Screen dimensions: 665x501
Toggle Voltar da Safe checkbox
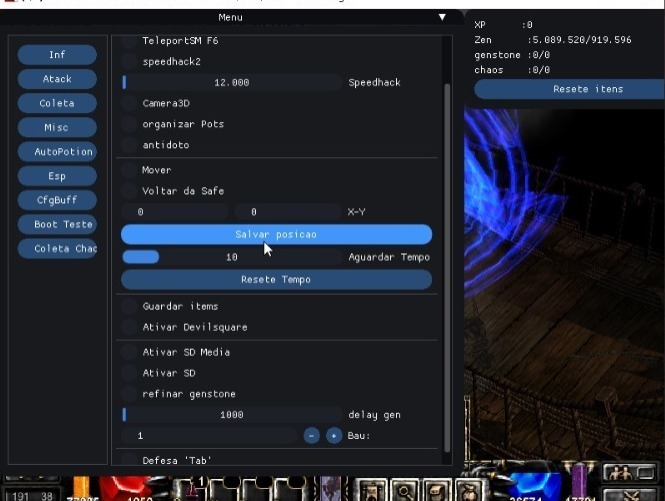coord(129,190)
